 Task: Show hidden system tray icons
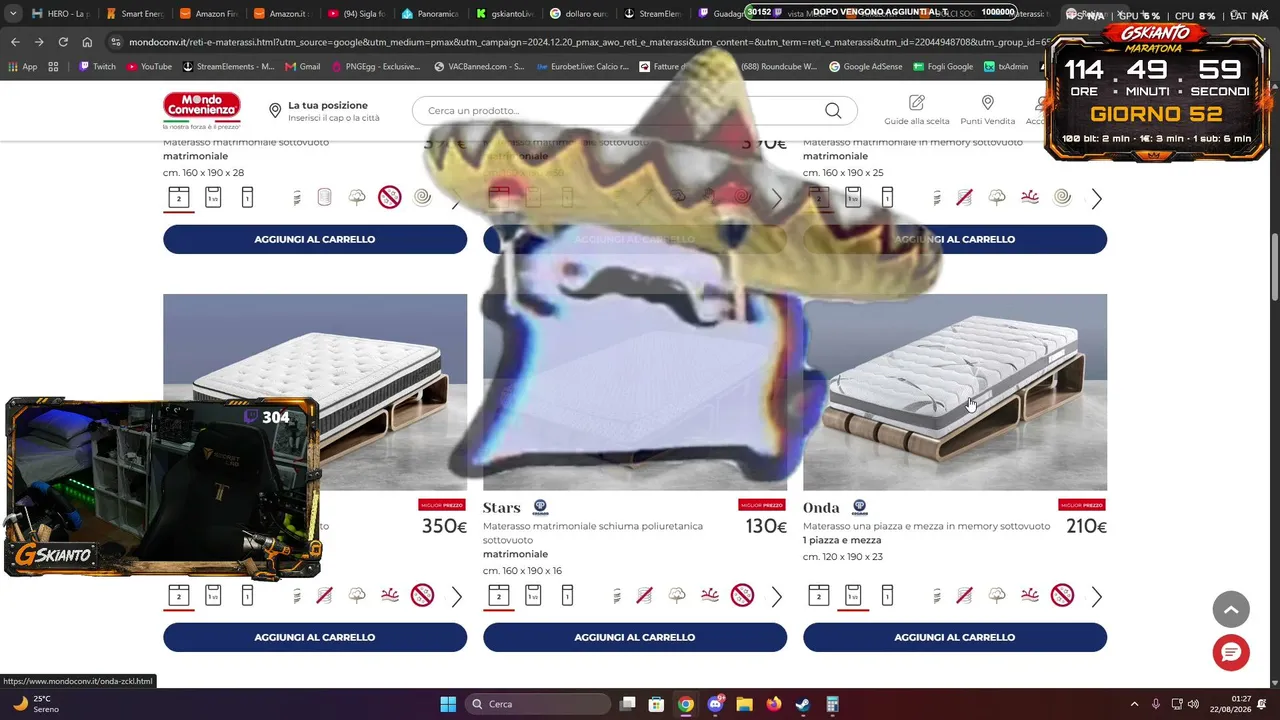point(1134,704)
